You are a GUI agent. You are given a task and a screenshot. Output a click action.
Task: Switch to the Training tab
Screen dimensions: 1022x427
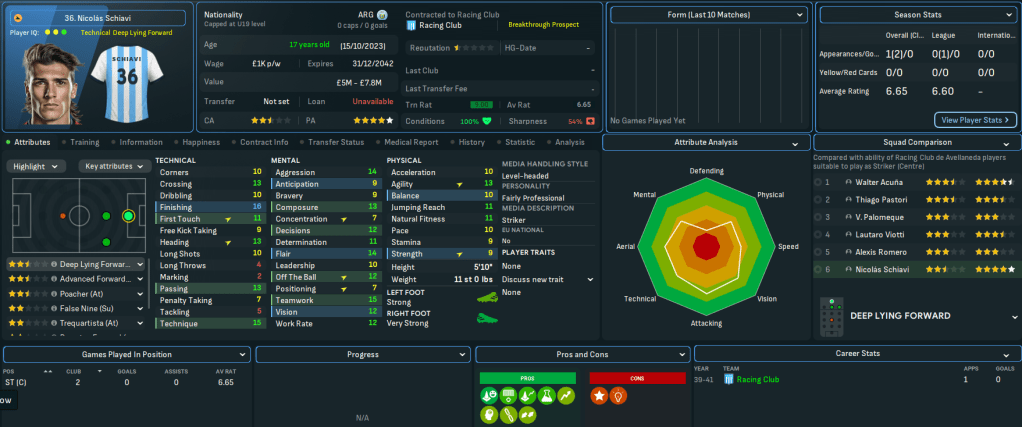84,142
